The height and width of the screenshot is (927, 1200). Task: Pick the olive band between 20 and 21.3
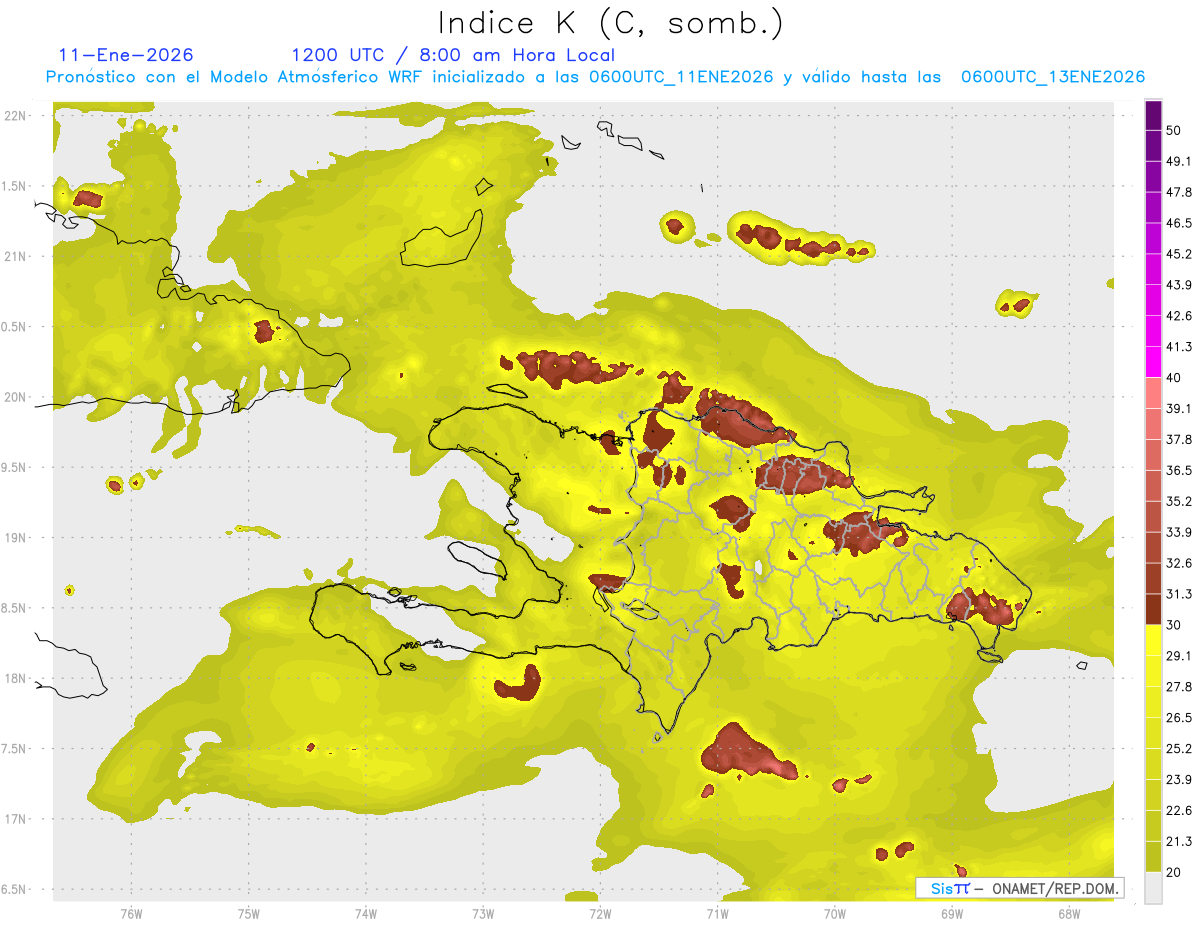[x=1153, y=857]
